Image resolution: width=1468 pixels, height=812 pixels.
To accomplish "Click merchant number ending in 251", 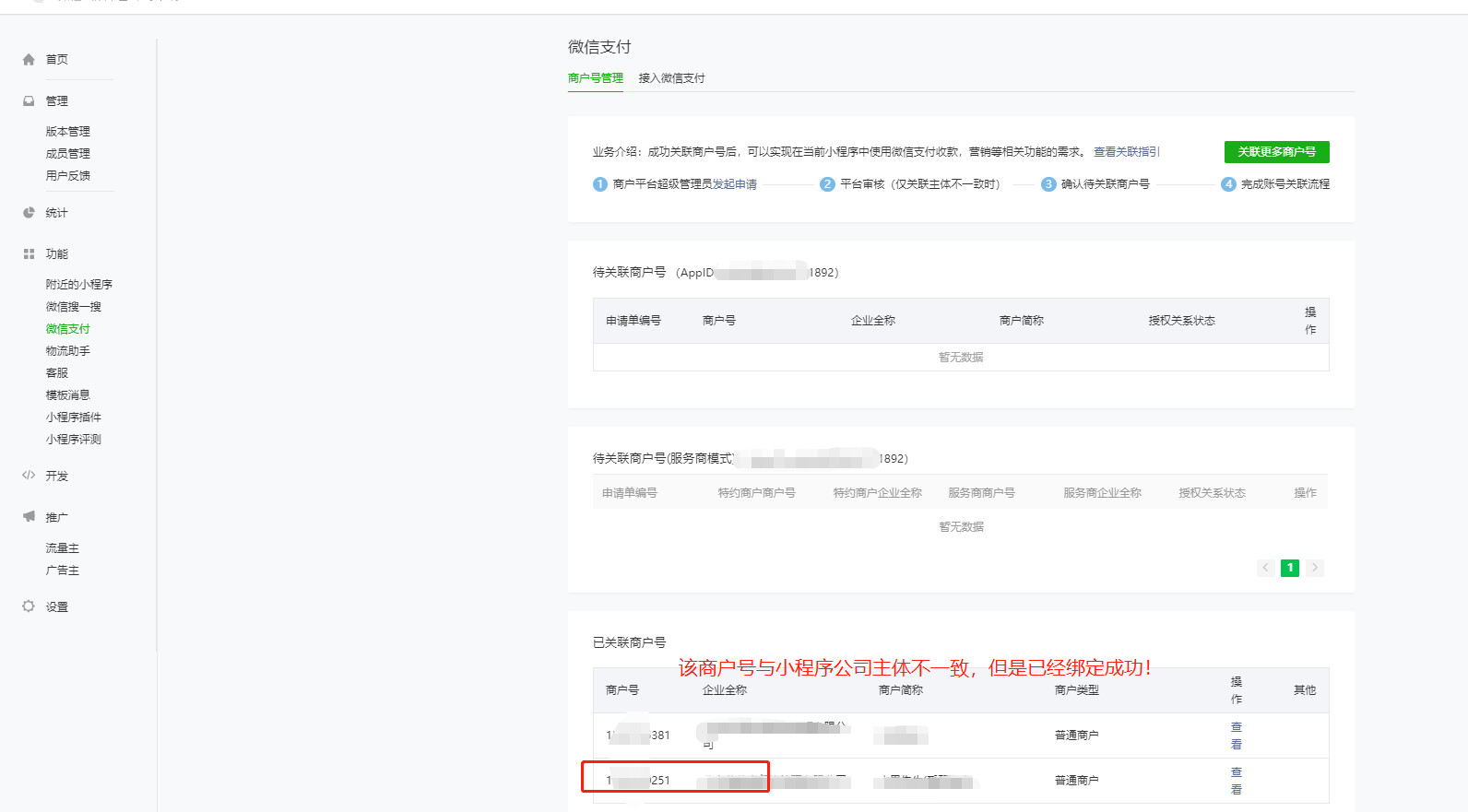I will click(x=638, y=781).
